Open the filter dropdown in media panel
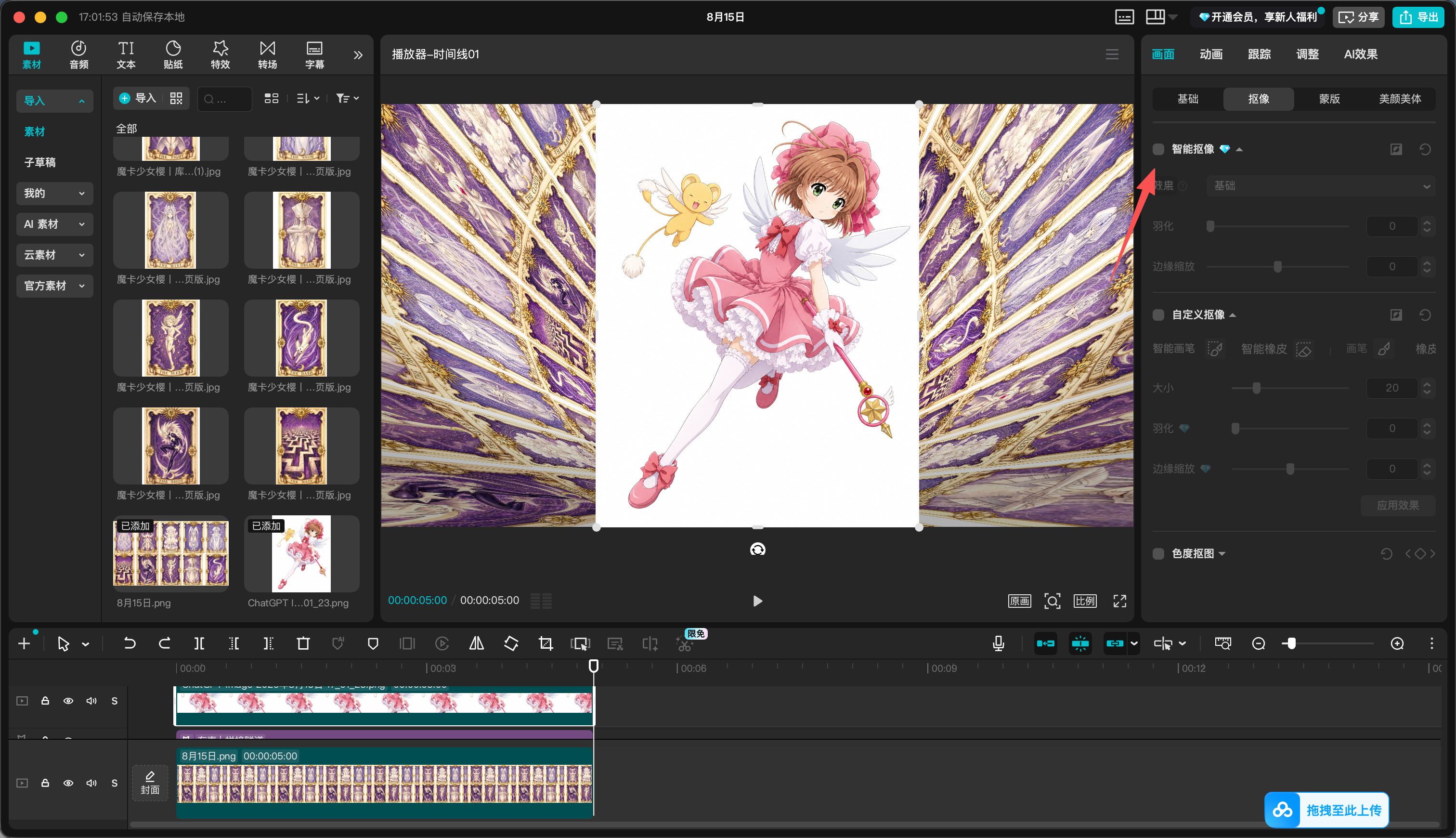Viewport: 1456px width, 838px height. click(x=348, y=98)
